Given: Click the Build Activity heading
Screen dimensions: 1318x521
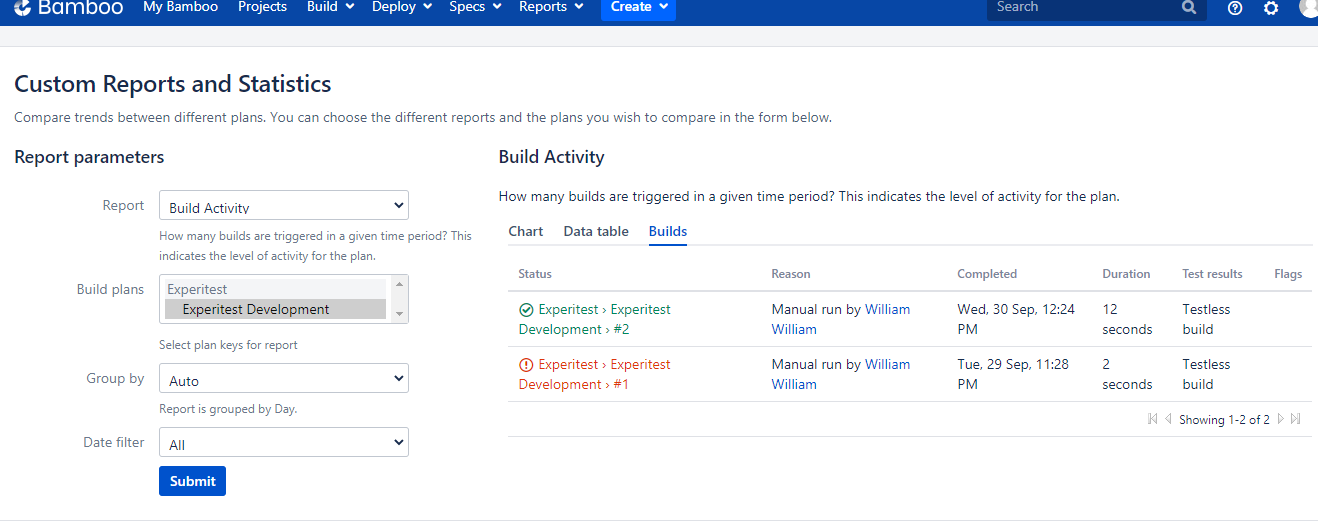Looking at the screenshot, I should 551,157.
